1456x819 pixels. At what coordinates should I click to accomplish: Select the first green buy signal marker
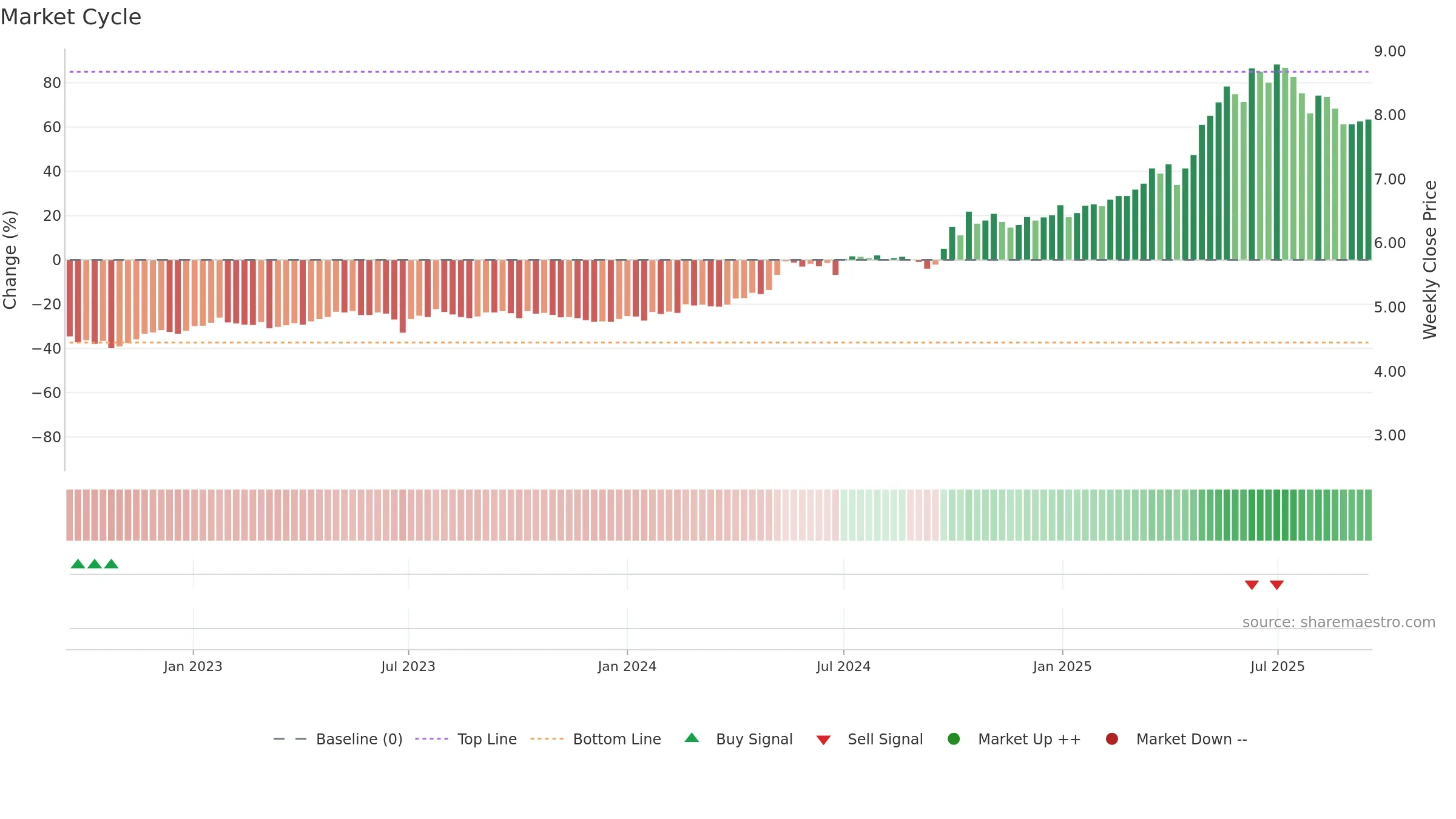point(78,564)
